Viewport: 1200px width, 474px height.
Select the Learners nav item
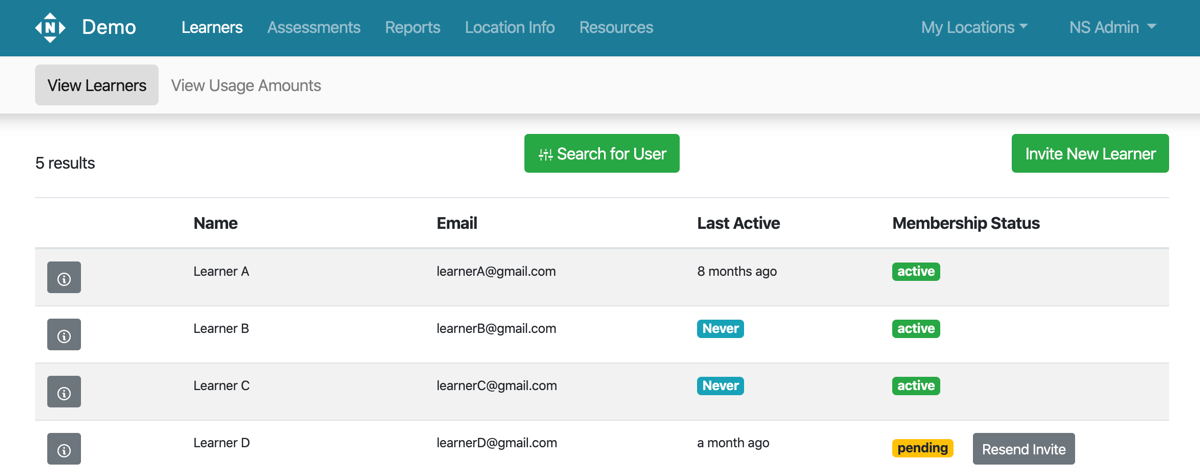(x=212, y=27)
